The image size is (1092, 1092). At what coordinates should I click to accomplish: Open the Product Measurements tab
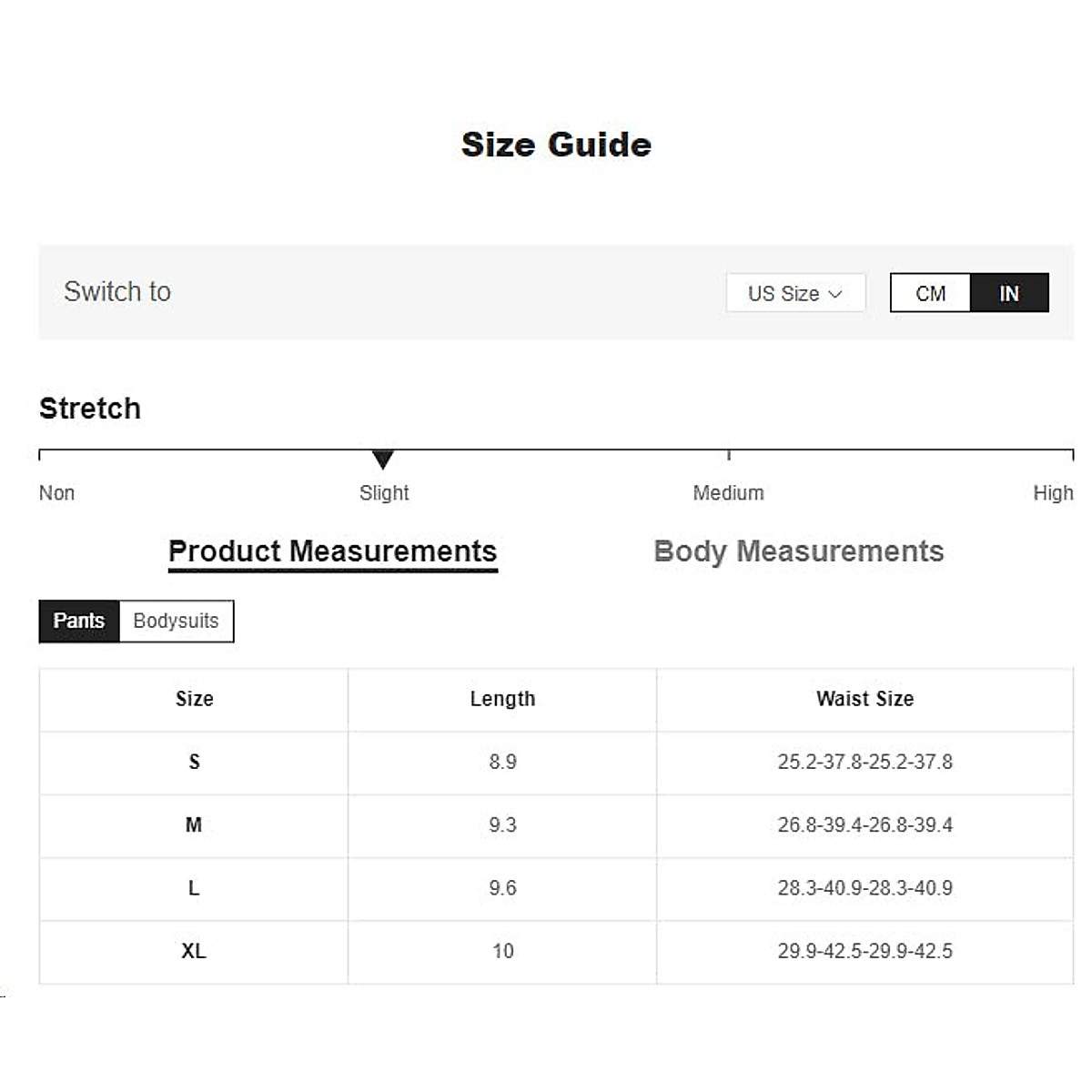pos(332,551)
